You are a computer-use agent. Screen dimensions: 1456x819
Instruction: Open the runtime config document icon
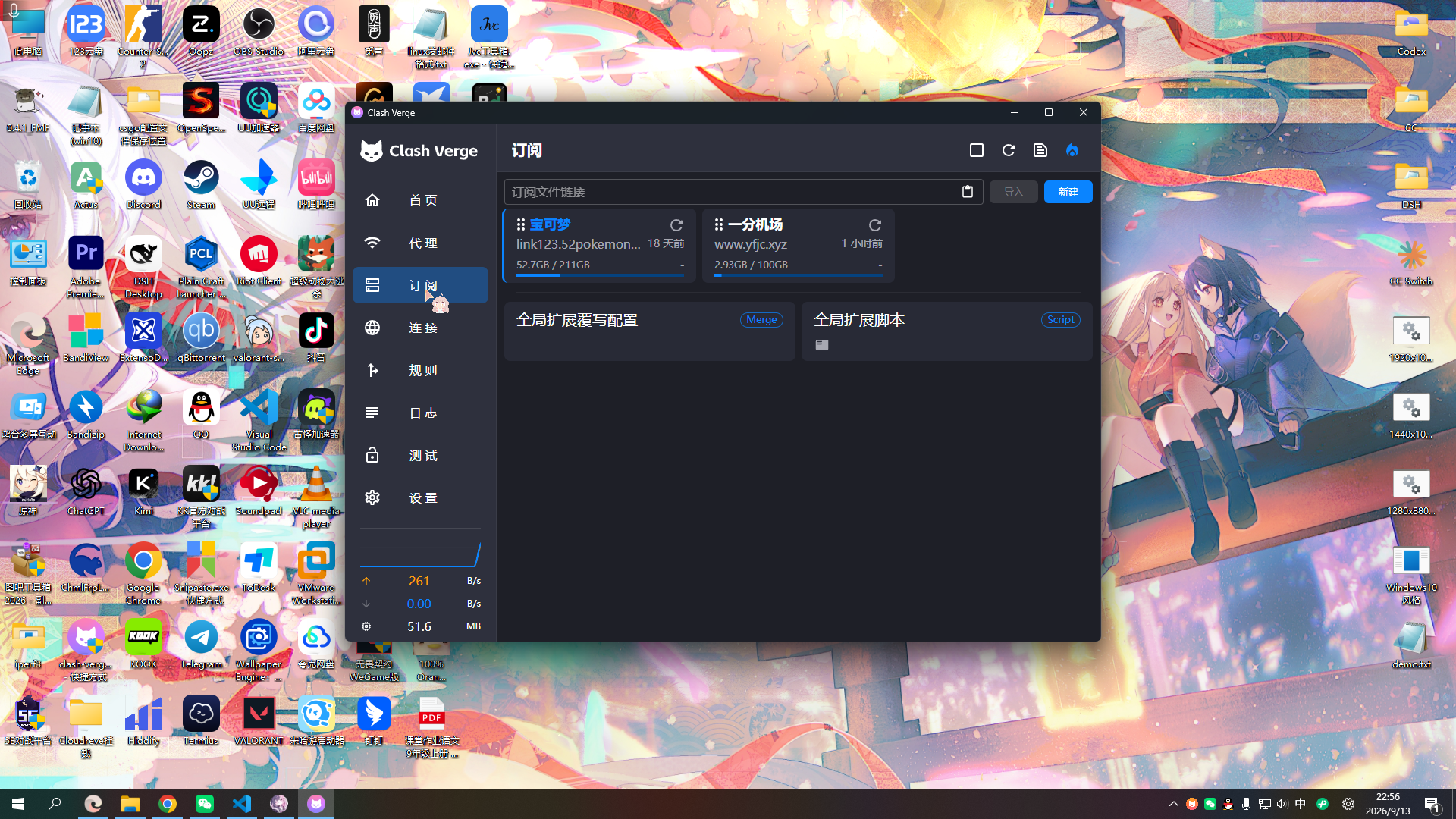click(1040, 150)
